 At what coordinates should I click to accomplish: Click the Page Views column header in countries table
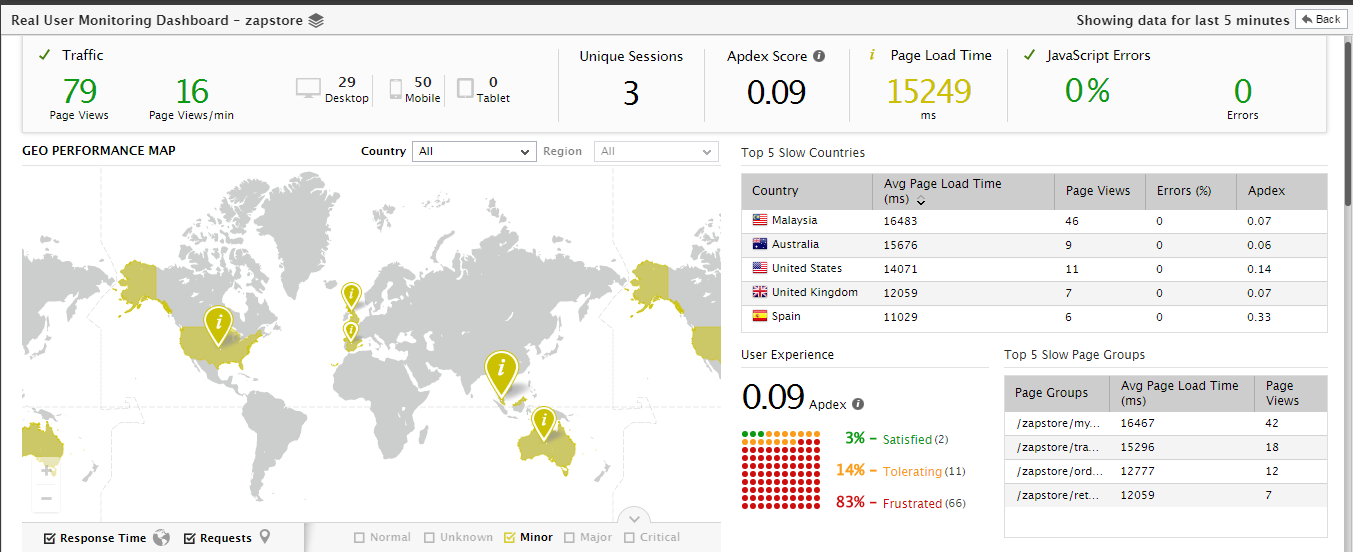[x=1100, y=190]
